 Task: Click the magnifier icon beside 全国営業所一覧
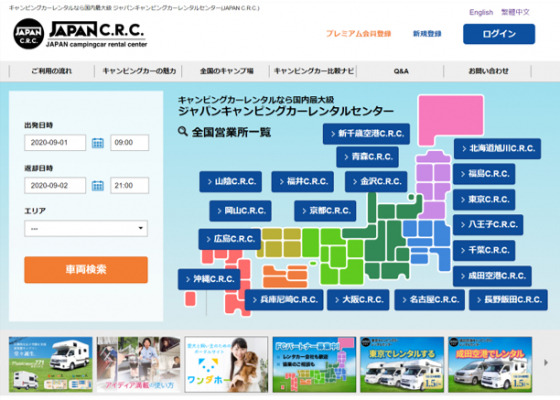click(182, 131)
